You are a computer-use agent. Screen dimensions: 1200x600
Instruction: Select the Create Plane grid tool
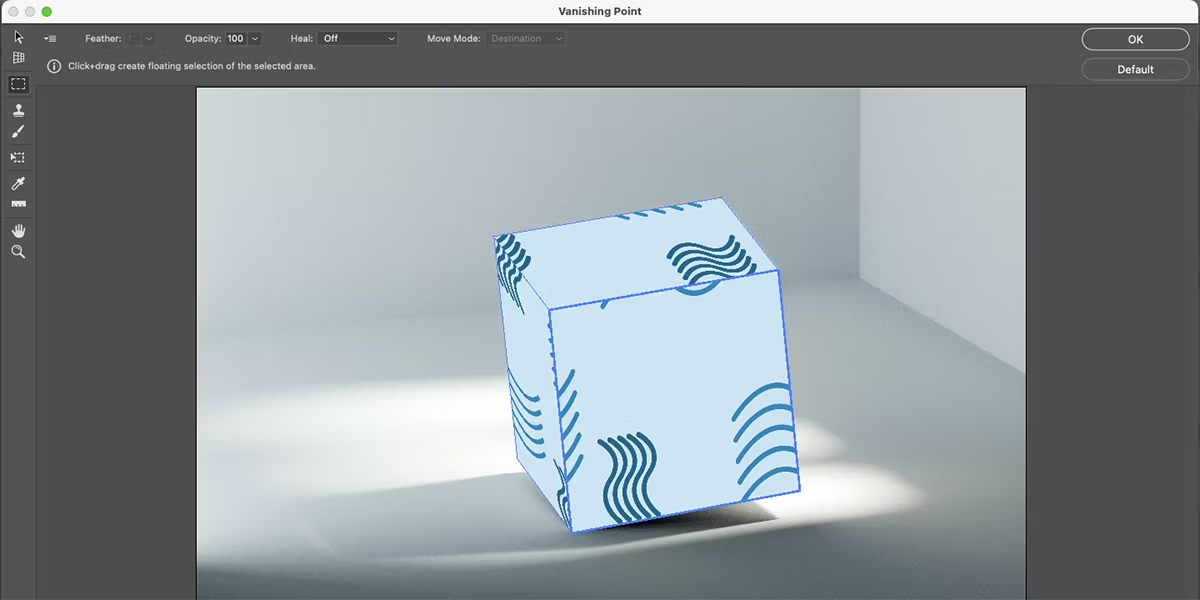point(18,59)
